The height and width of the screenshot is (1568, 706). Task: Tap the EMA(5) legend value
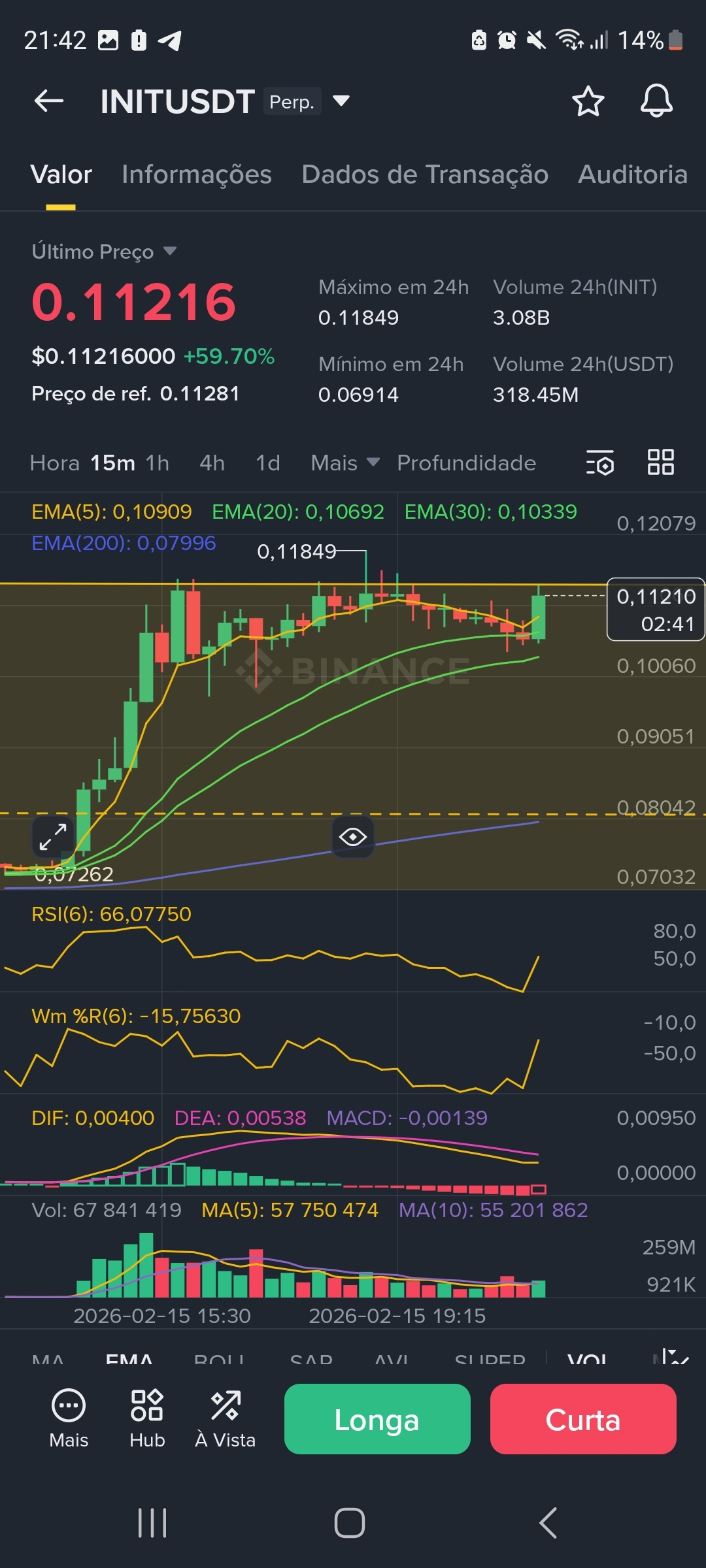click(x=112, y=512)
